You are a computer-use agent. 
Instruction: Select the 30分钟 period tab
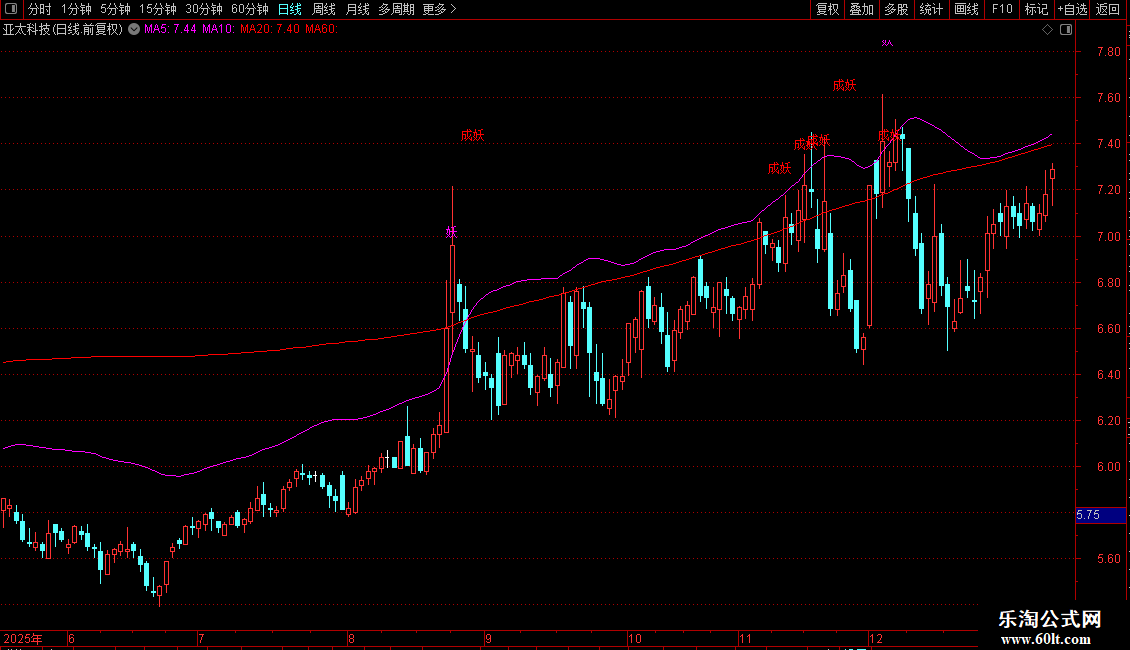pyautogui.click(x=204, y=9)
